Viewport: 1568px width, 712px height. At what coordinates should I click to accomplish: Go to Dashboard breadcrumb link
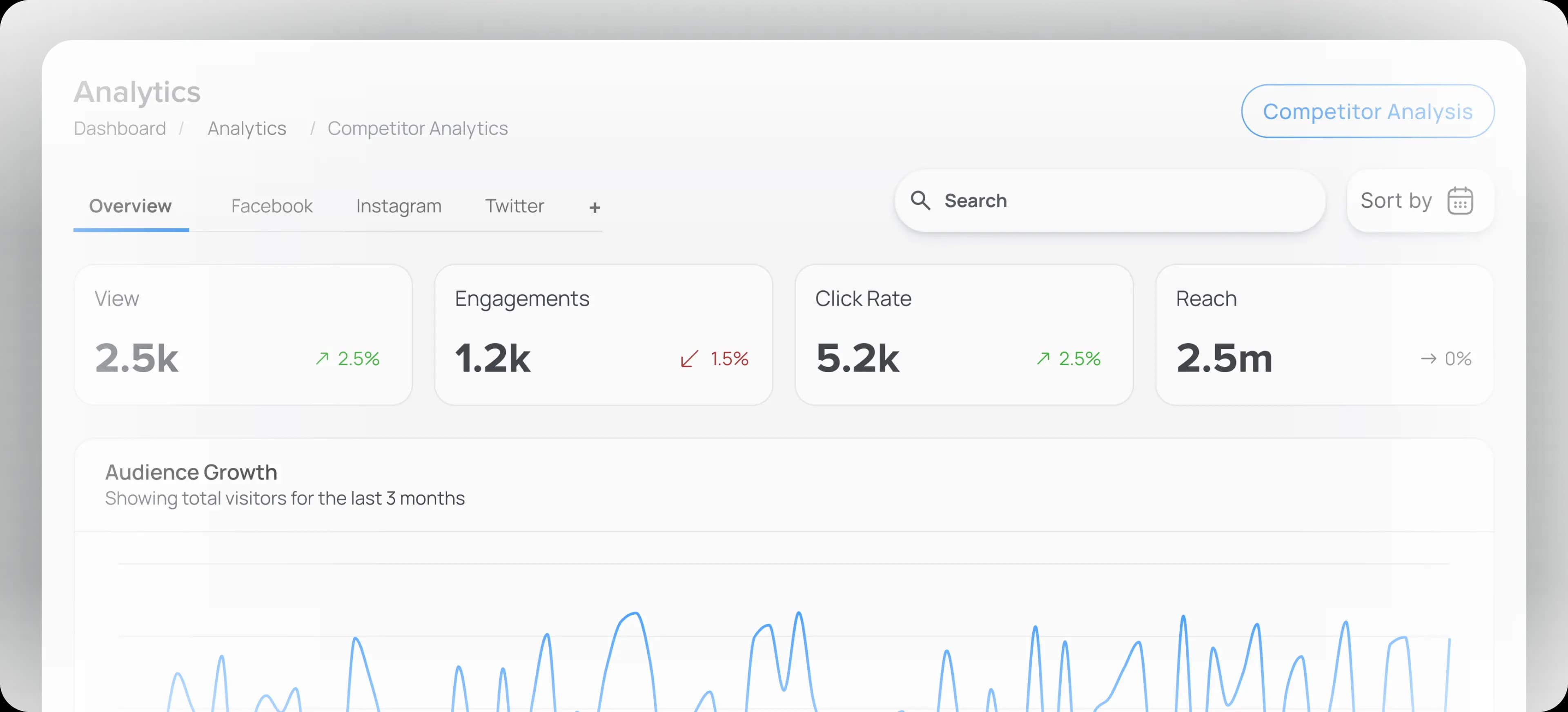(x=120, y=129)
